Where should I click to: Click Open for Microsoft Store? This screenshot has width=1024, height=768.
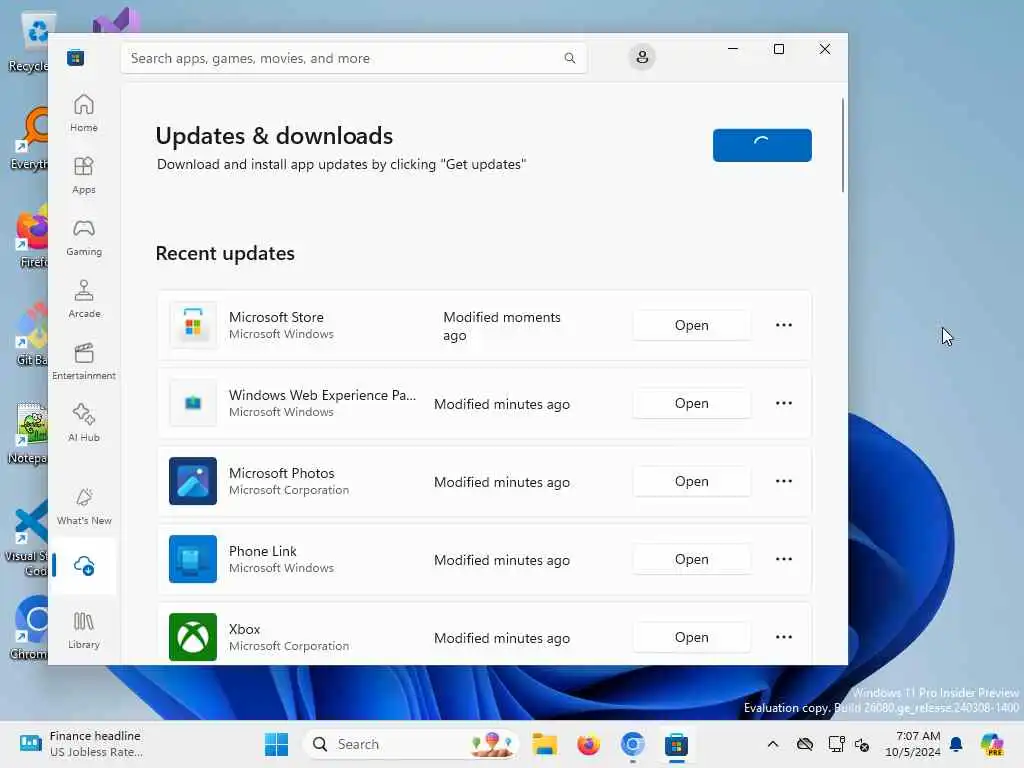click(x=692, y=325)
